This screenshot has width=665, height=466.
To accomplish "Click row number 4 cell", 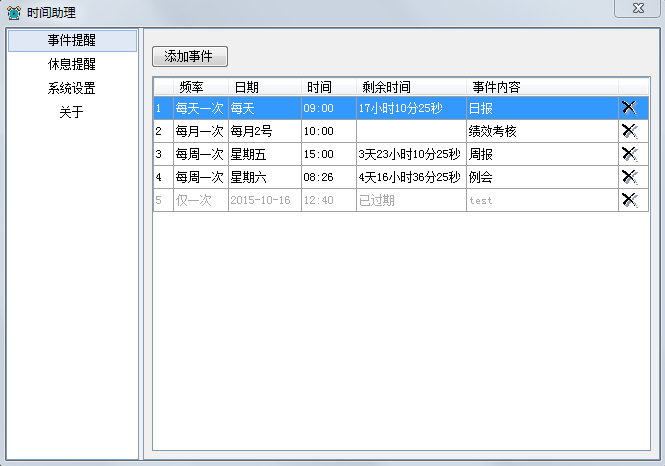I will point(163,177).
